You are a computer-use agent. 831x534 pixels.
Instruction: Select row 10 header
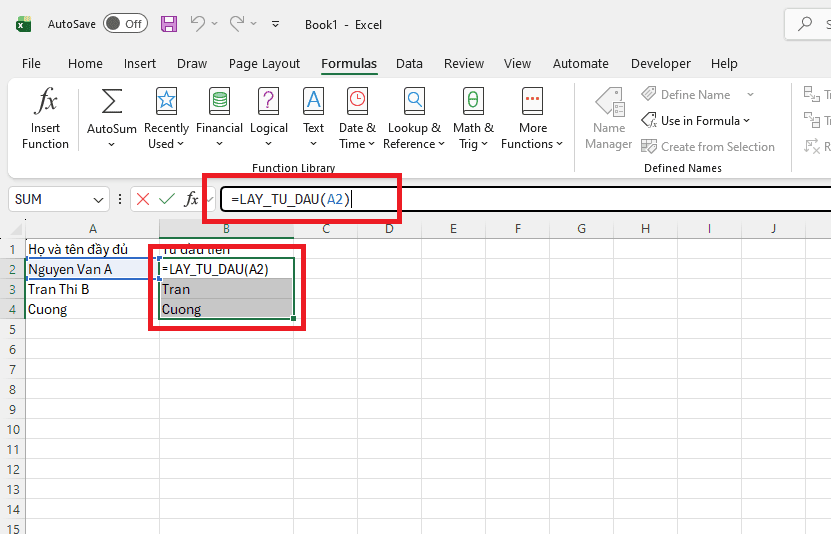coord(13,430)
